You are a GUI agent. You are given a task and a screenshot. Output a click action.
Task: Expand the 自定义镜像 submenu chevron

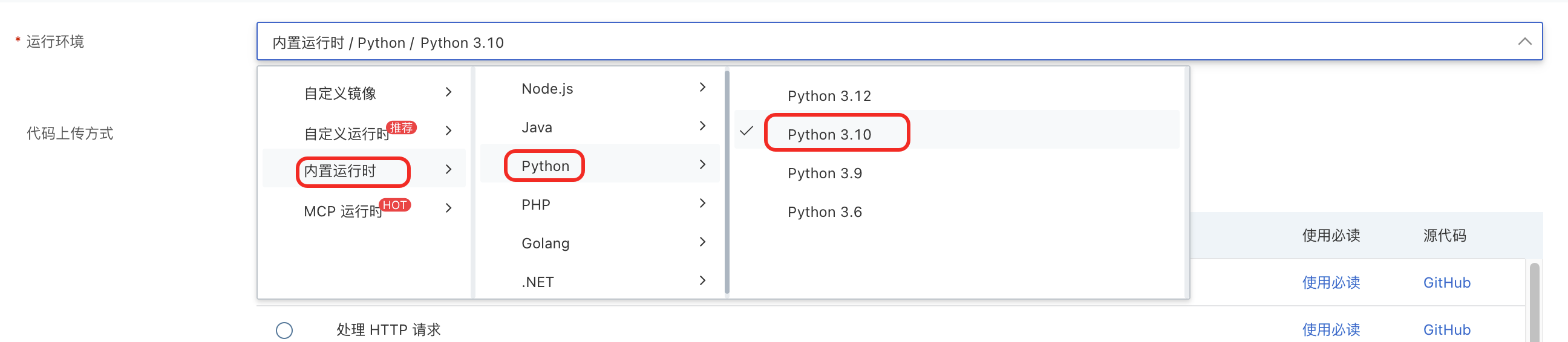click(449, 92)
